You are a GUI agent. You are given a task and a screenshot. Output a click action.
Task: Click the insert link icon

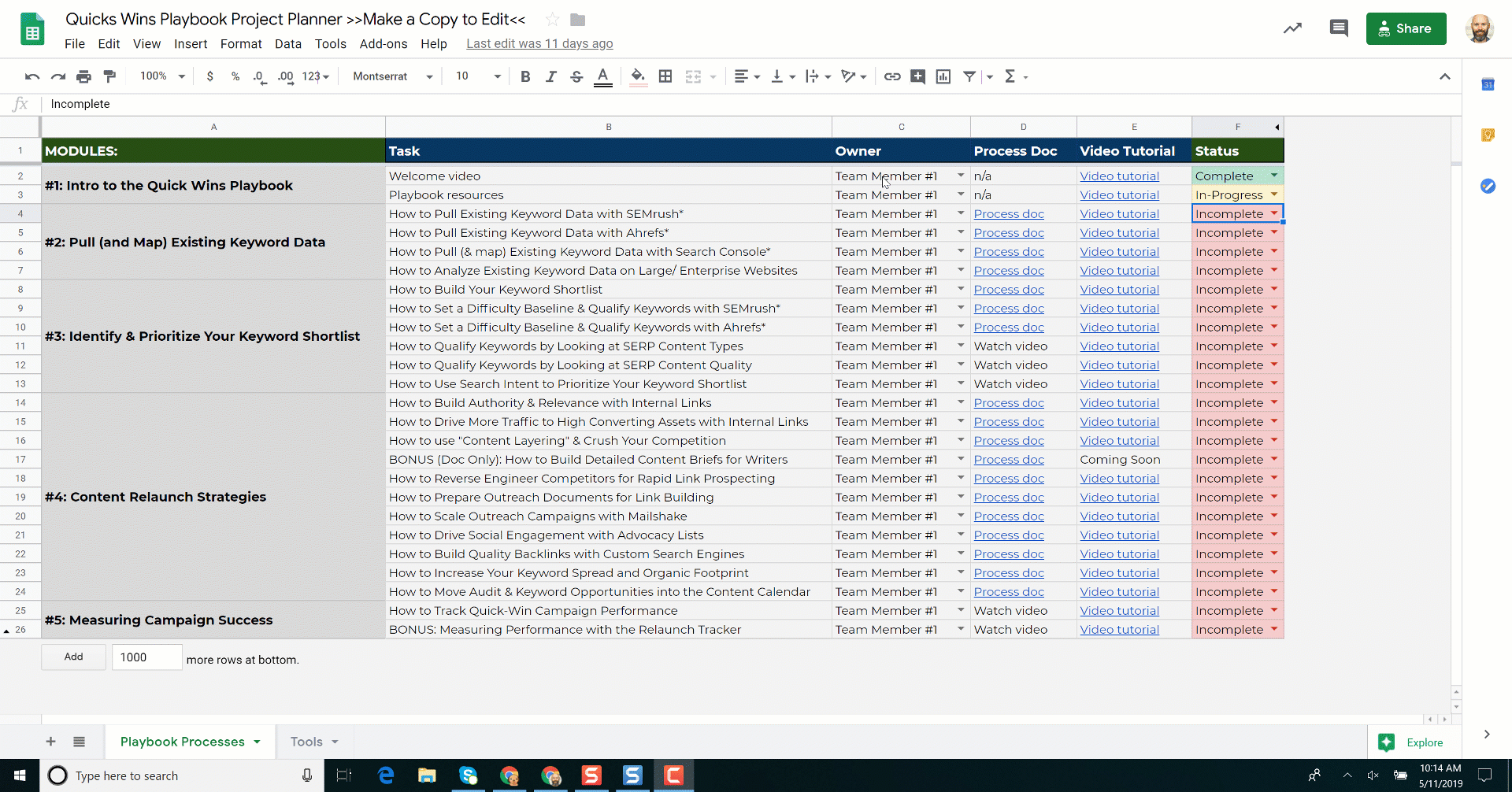coord(891,76)
